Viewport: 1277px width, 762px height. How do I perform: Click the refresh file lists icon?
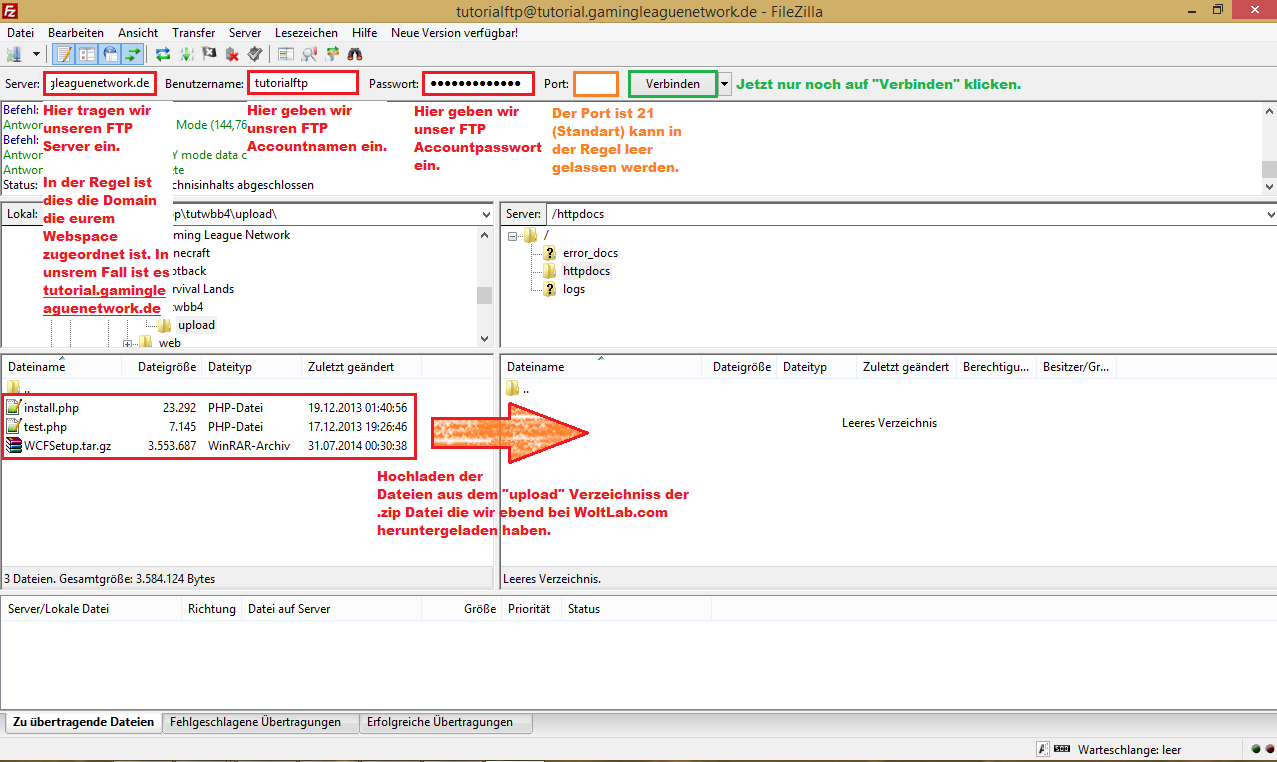click(x=163, y=54)
